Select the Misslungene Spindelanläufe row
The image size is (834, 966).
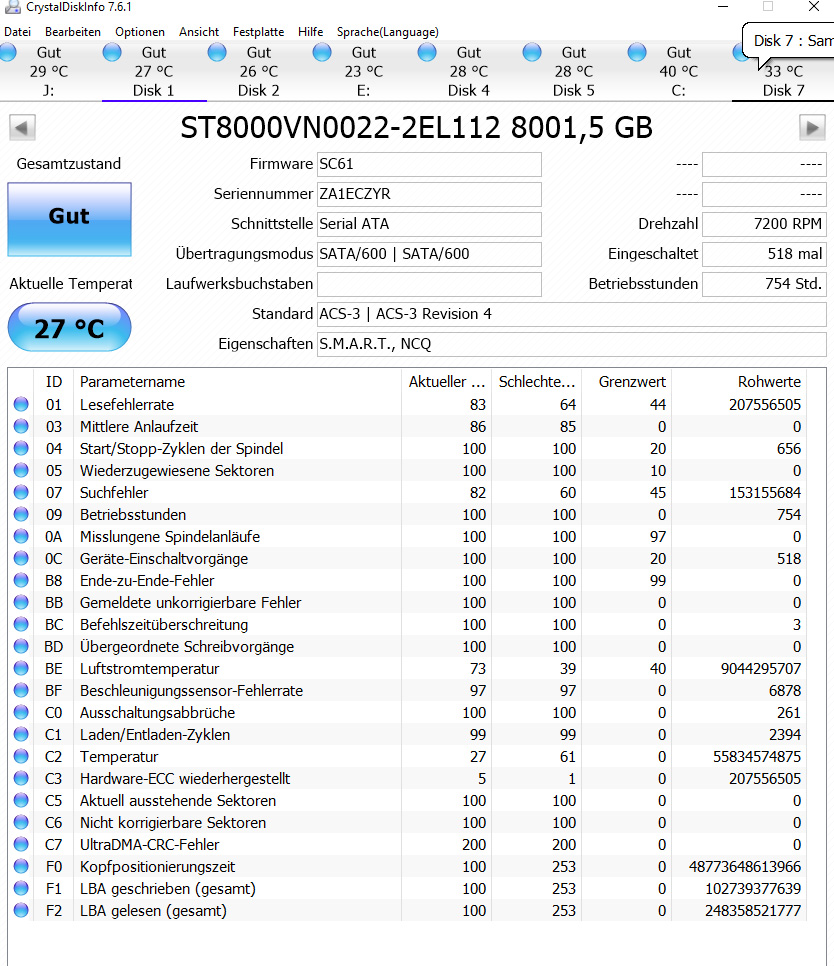point(407,537)
